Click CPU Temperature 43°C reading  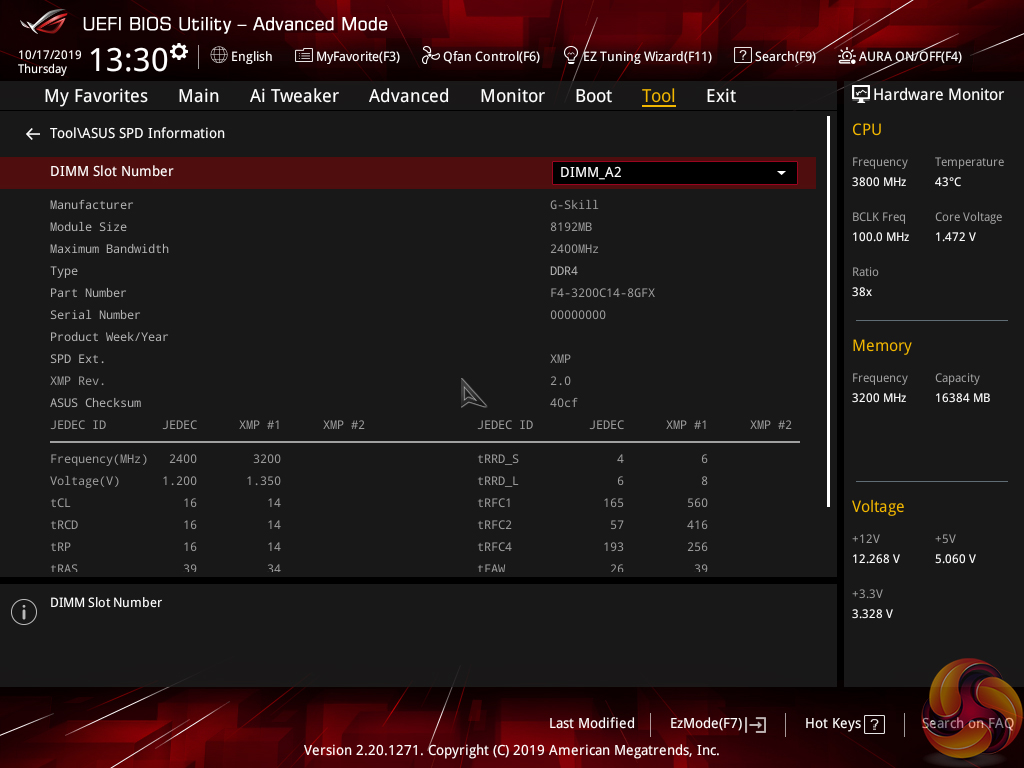[948, 182]
